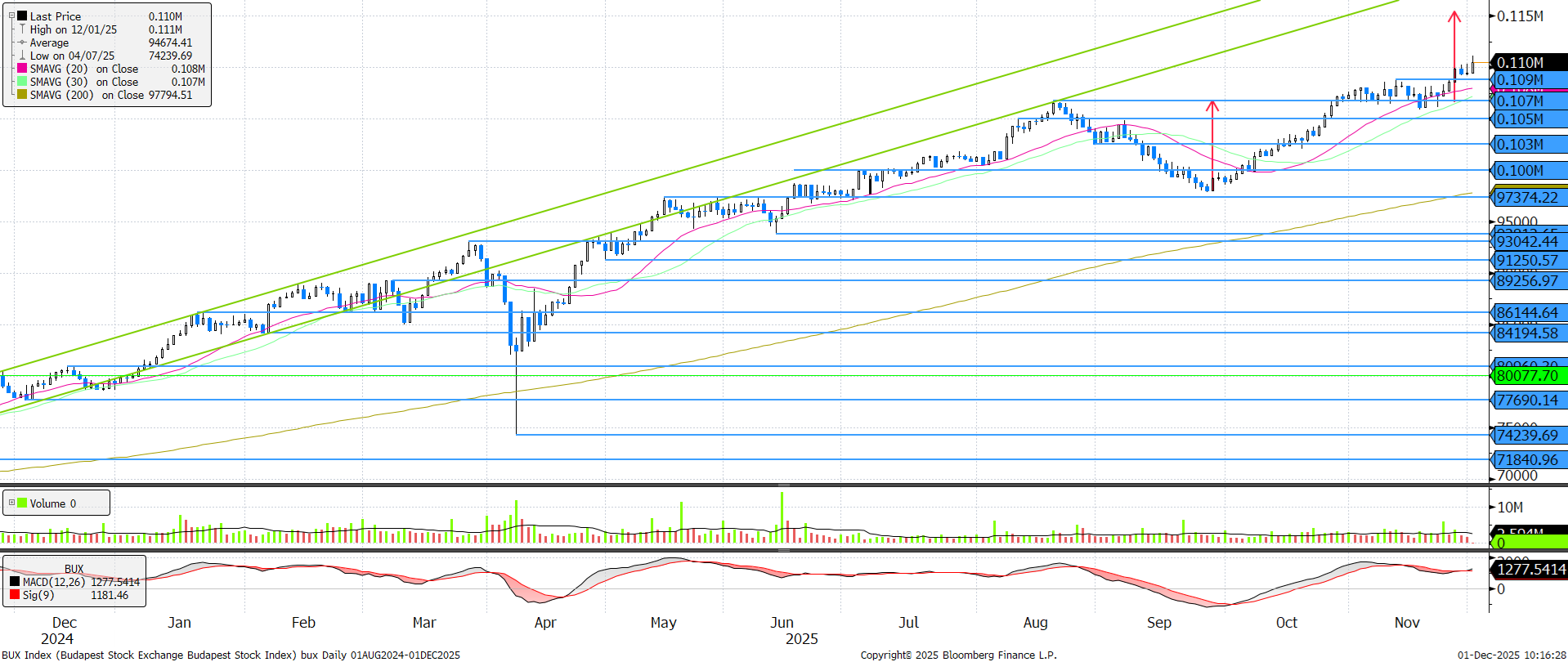Screen dimensions: 1568x662
Task: Select the 97374.22 horizontal level label
Action: [x=1527, y=198]
